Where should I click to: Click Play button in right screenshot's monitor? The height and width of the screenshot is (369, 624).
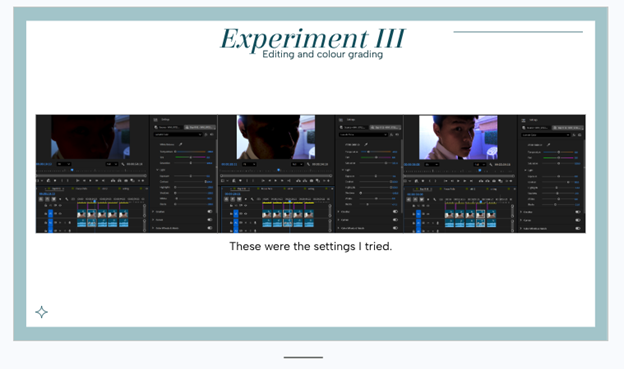[x=458, y=181]
